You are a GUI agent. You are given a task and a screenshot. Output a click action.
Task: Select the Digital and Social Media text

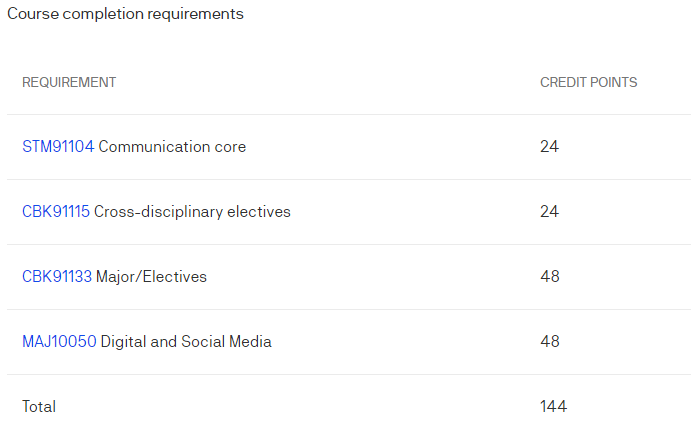pyautogui.click(x=186, y=342)
